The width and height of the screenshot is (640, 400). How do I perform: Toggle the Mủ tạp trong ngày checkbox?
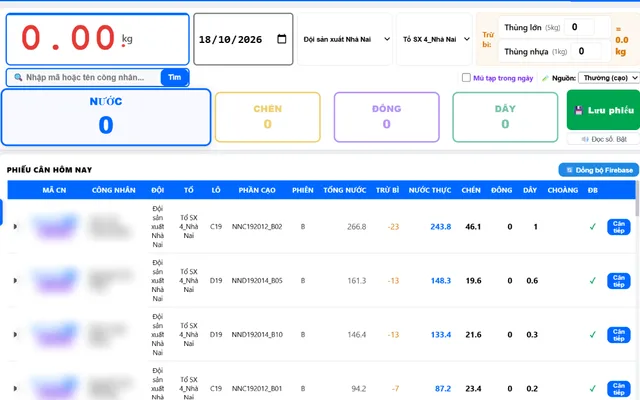(466, 78)
